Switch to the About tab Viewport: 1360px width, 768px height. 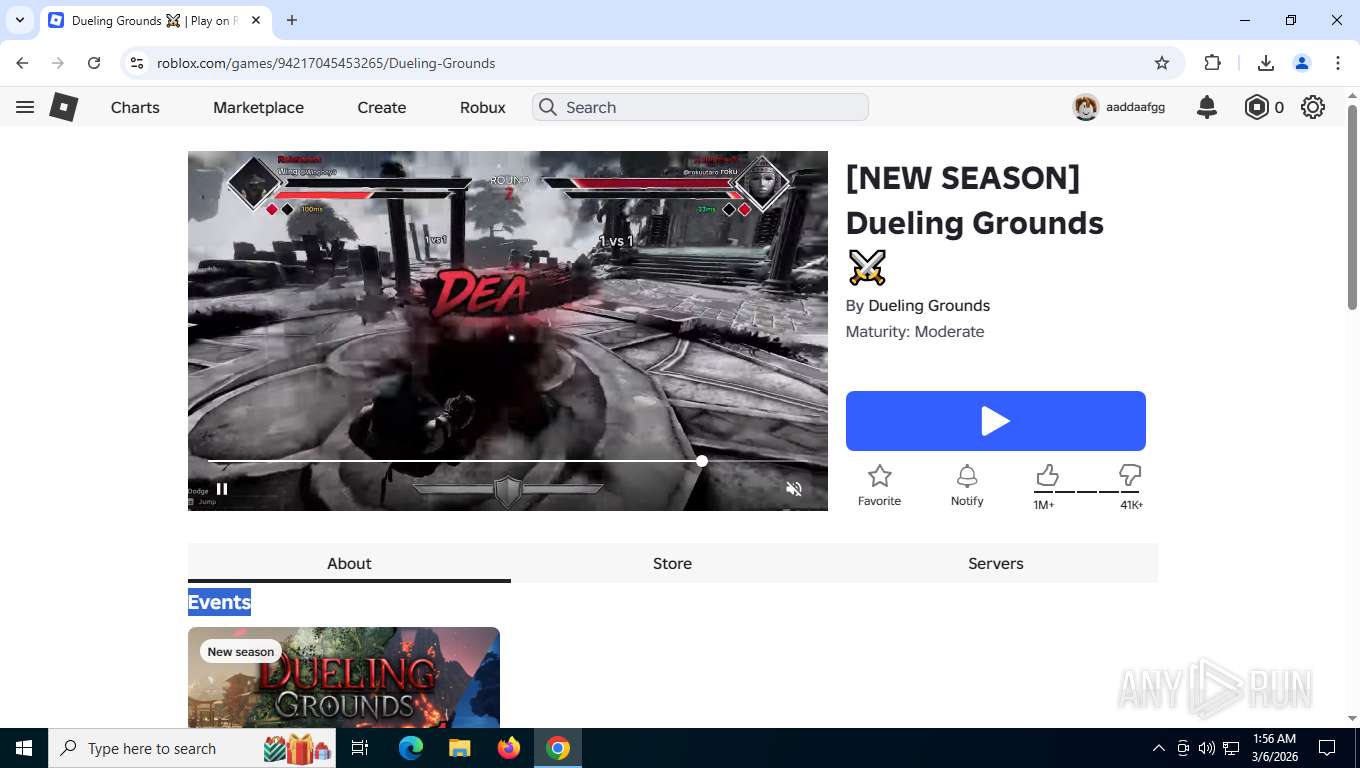click(349, 563)
